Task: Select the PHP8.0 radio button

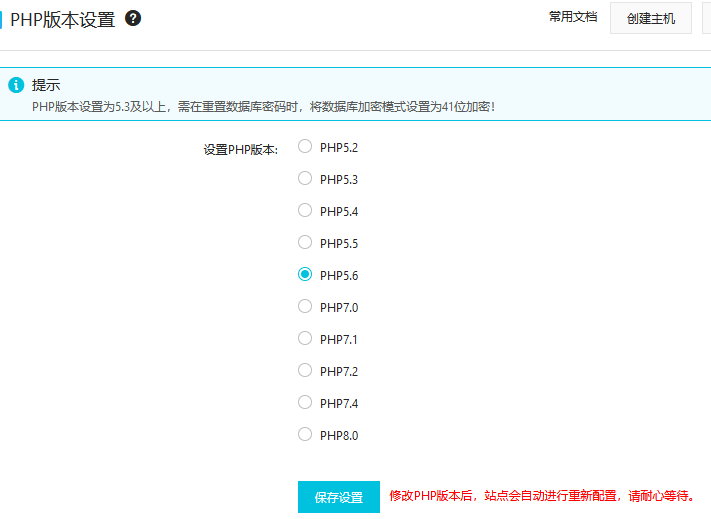Action: [x=305, y=435]
